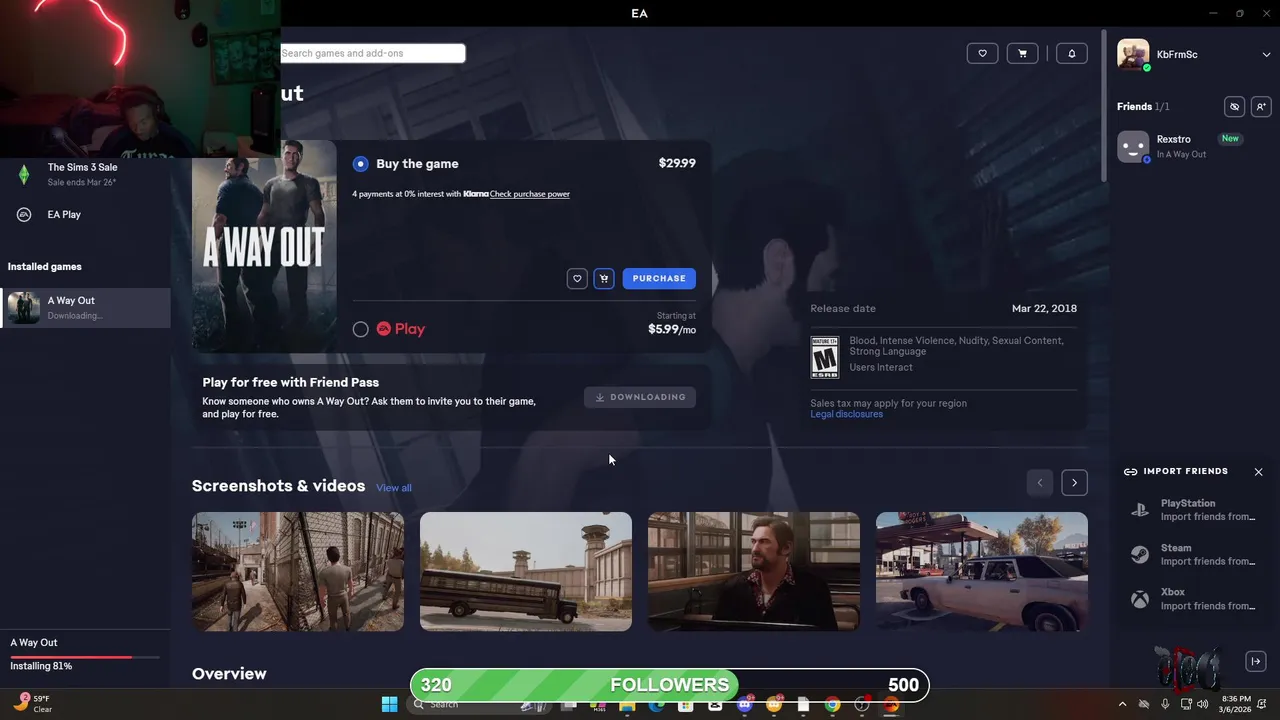Select the EA Play subscription radio option

[361, 329]
